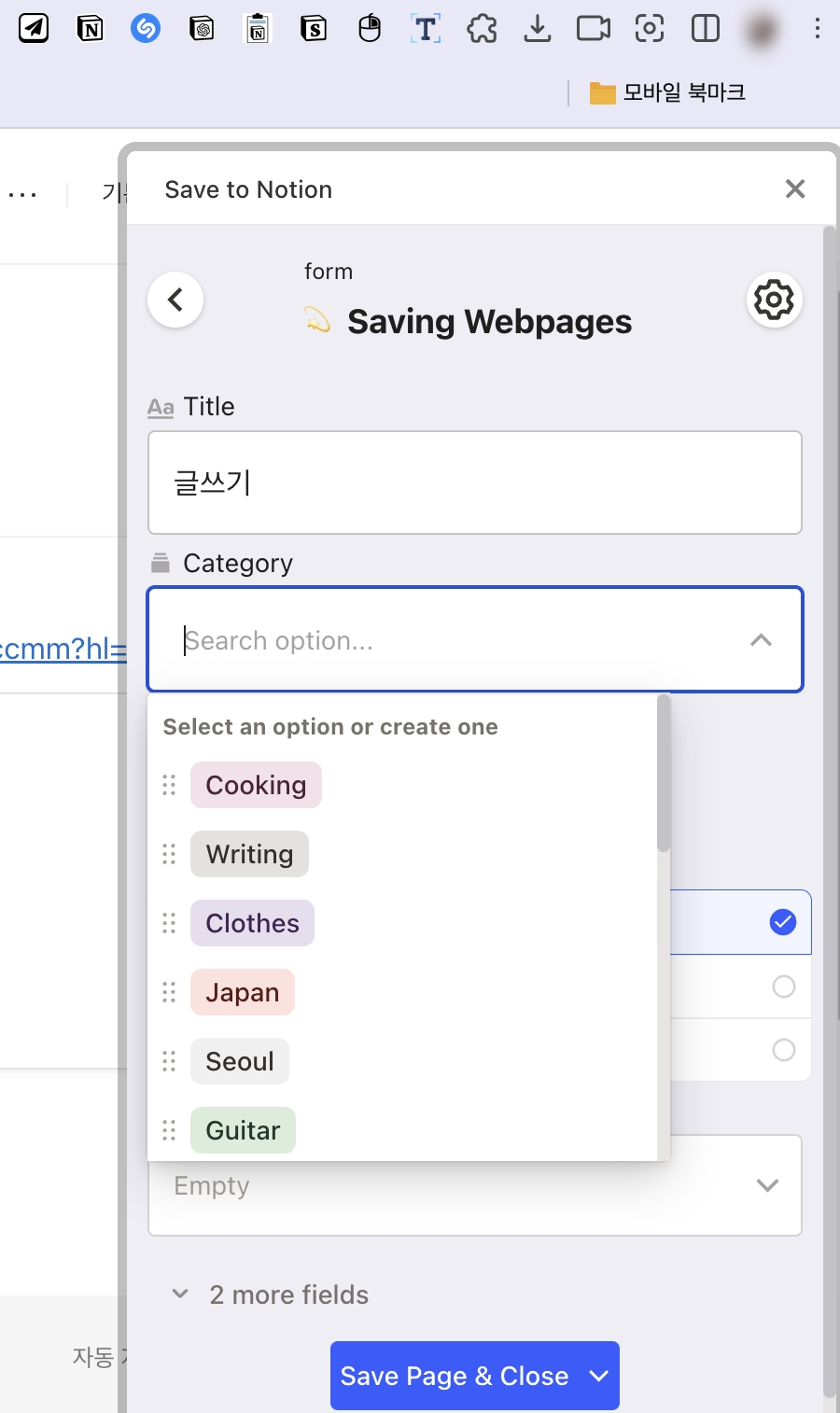This screenshot has height=1413, width=840.
Task: Click the three dots on background page
Action: point(22,194)
